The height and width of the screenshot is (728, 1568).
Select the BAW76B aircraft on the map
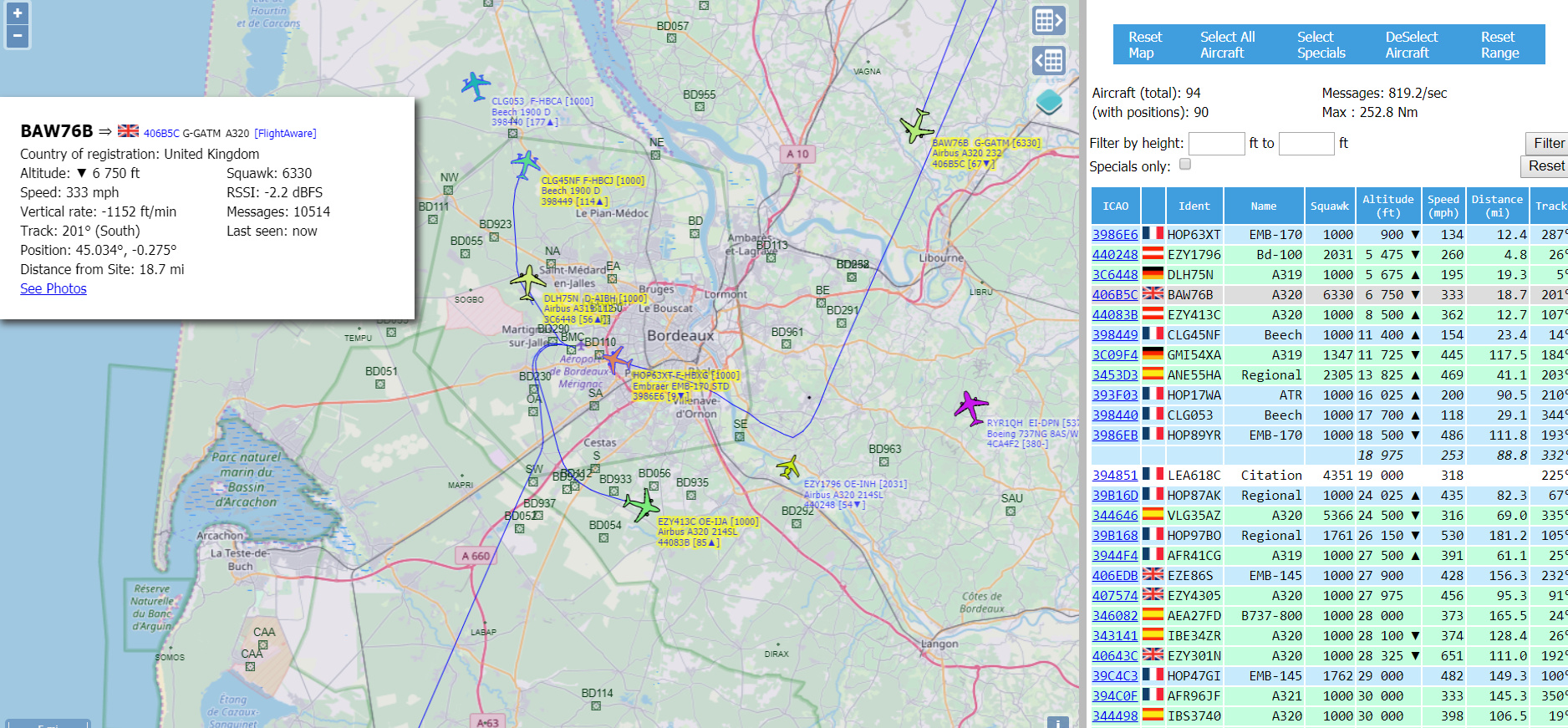point(917,126)
